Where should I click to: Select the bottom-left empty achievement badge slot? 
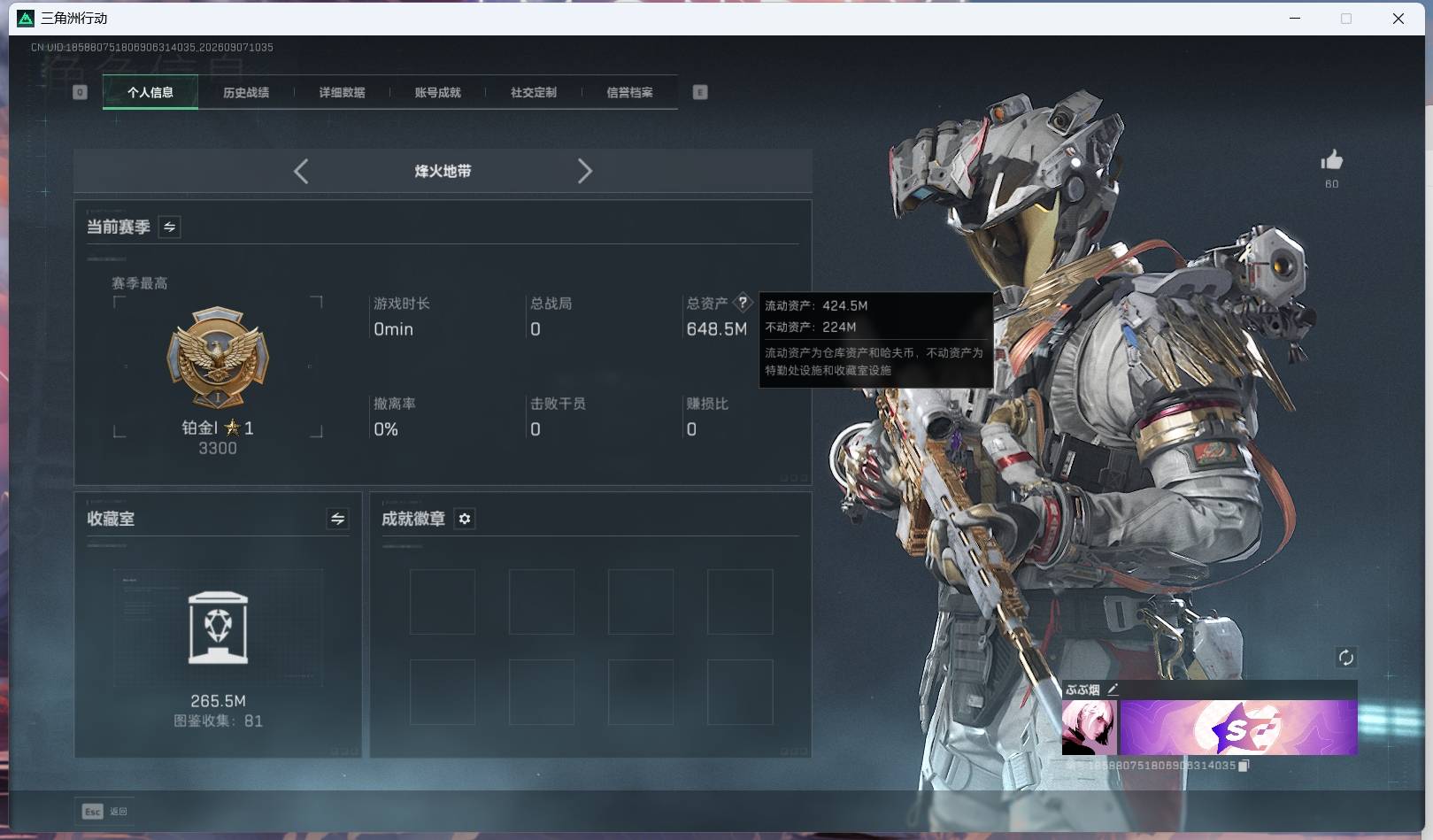pos(443,692)
